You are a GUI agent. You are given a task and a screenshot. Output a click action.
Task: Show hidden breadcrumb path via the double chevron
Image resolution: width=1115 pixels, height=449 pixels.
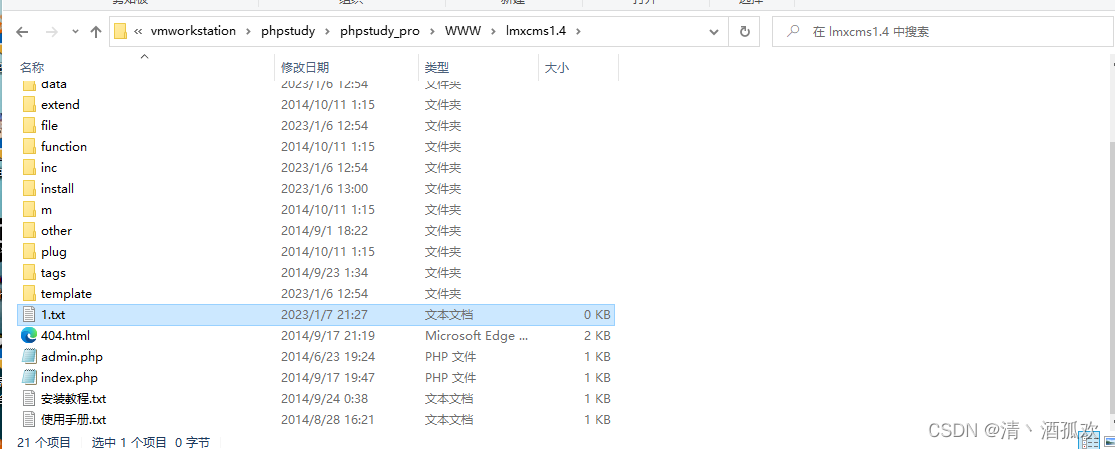[x=138, y=31]
